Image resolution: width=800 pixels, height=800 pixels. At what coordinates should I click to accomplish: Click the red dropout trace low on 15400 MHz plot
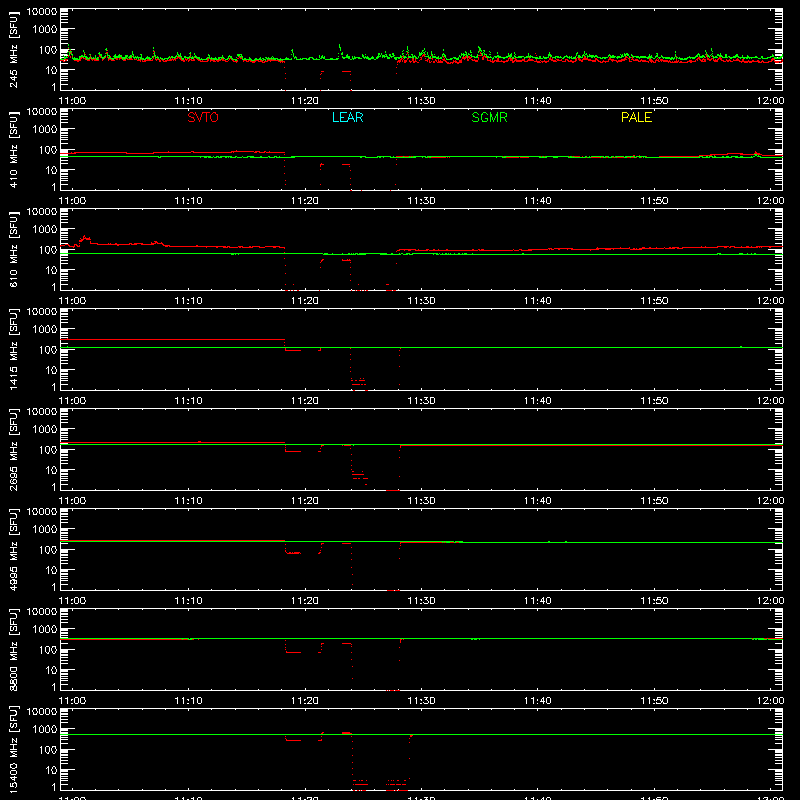(380, 784)
